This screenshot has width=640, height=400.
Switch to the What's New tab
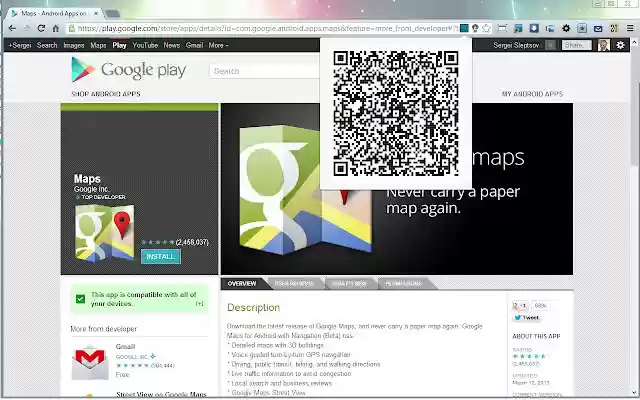click(349, 284)
